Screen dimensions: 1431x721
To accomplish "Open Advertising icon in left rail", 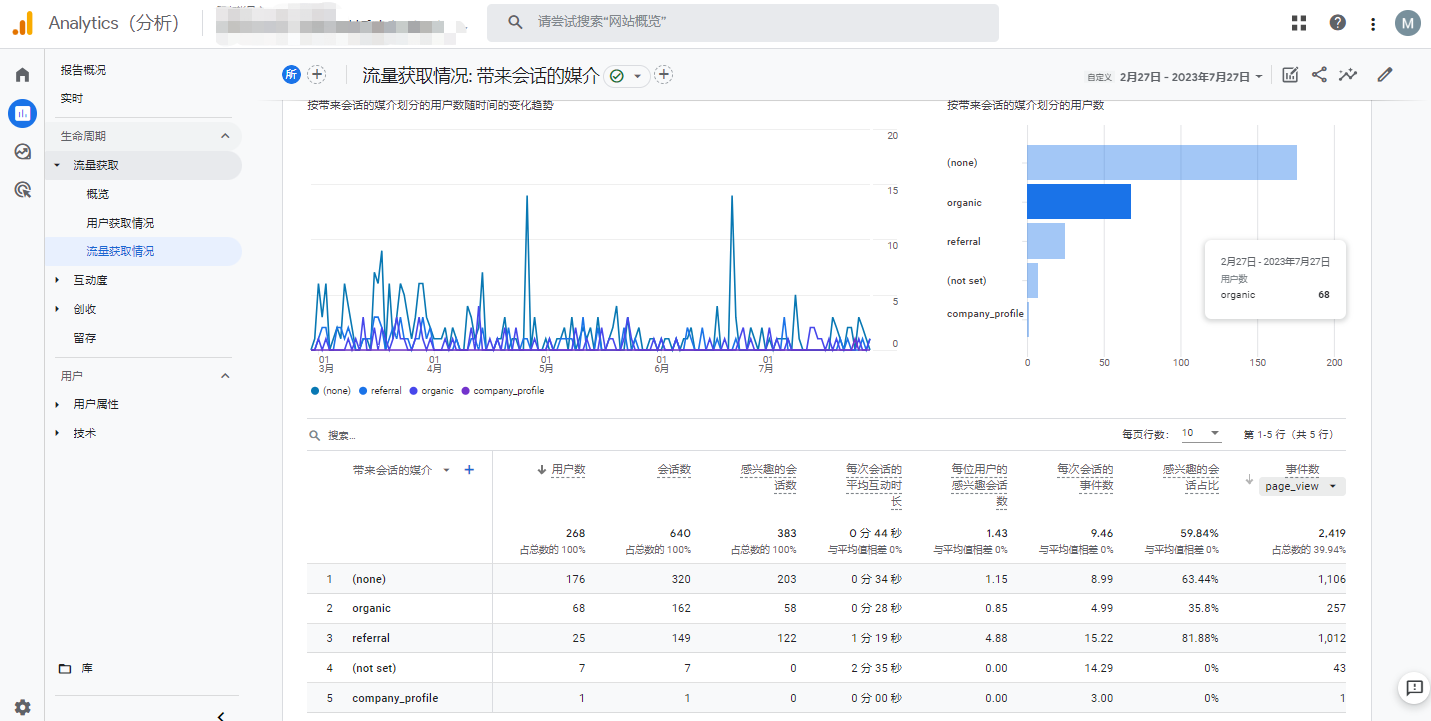I will click(22, 189).
